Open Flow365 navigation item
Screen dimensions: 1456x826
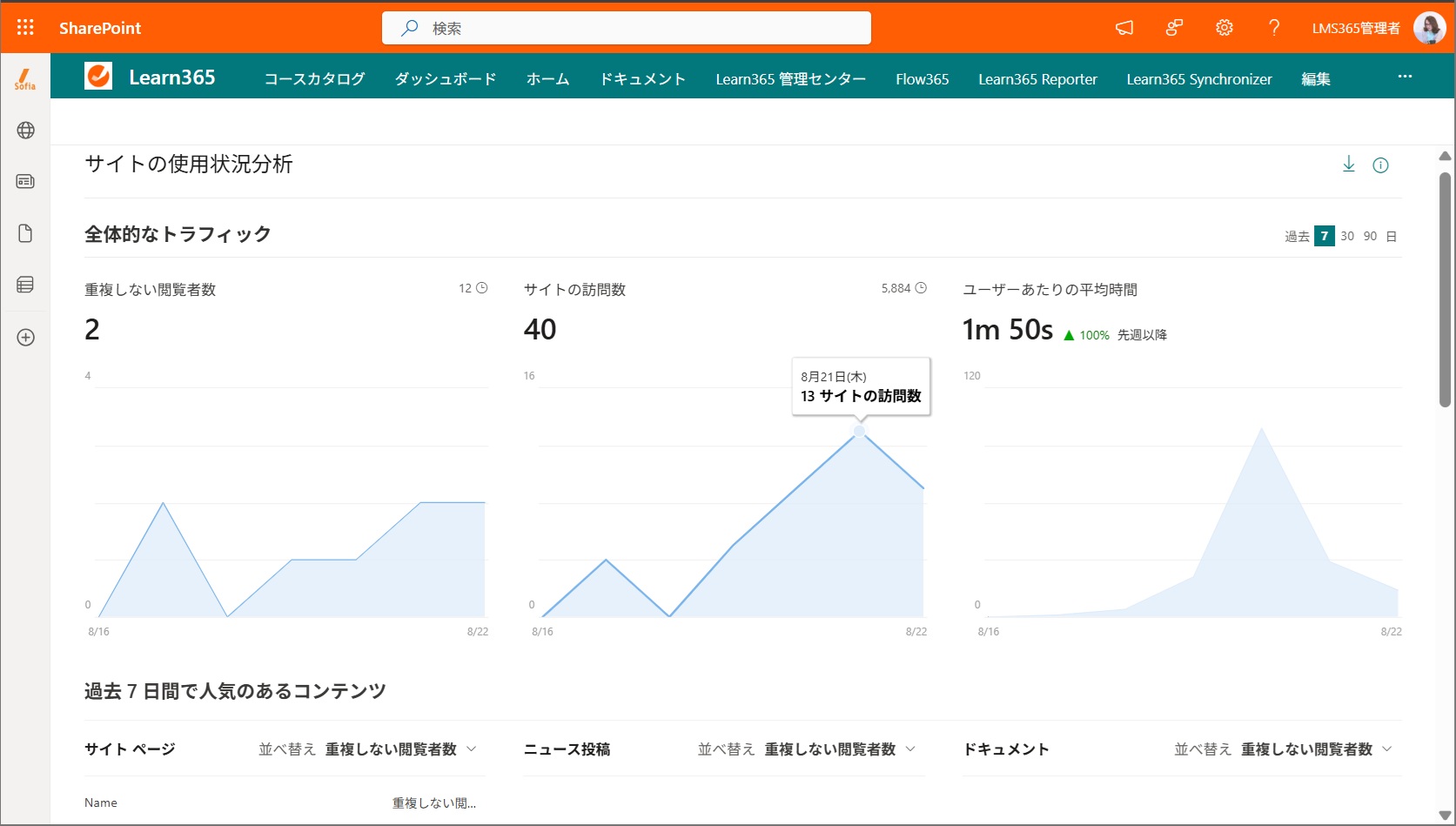pos(923,79)
